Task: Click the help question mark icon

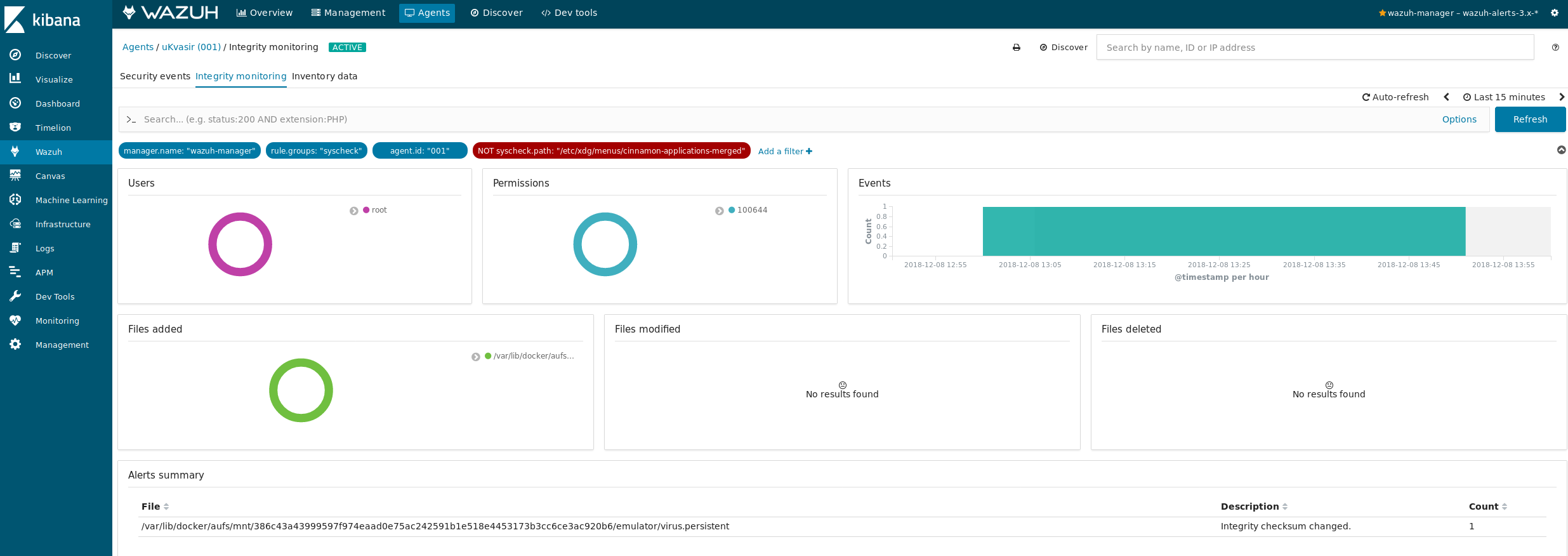Action: pyautogui.click(x=1555, y=47)
